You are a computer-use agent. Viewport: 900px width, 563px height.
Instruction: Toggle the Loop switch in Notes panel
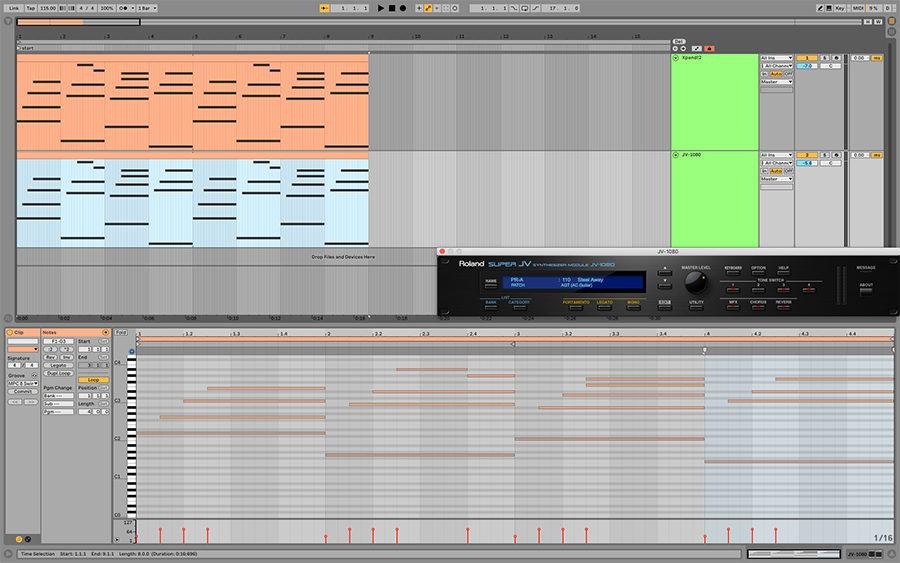93,380
